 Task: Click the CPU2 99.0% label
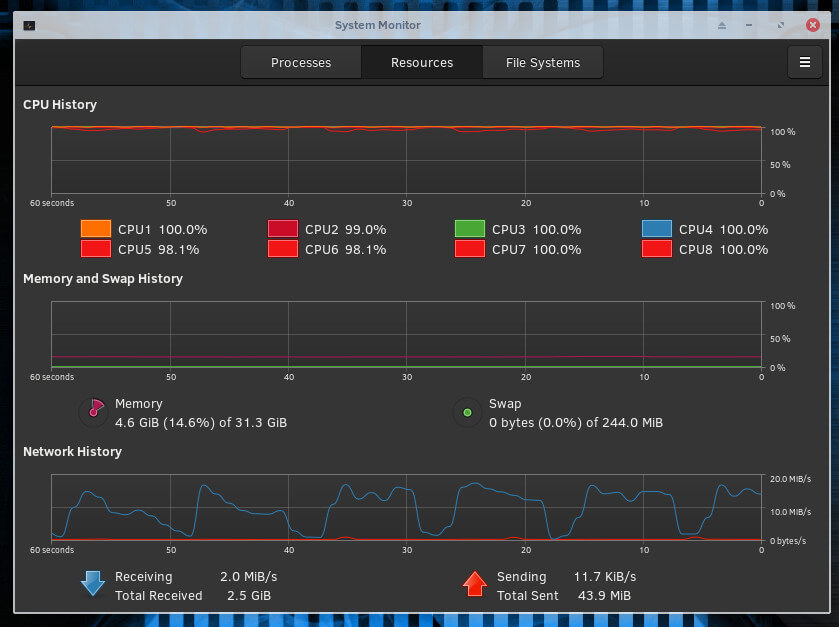point(346,230)
